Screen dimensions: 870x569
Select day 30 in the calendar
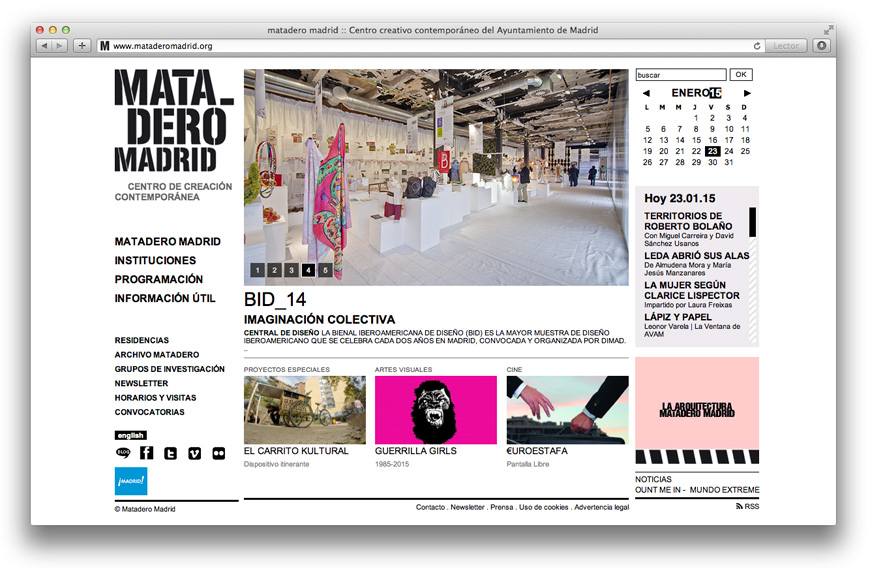712,162
